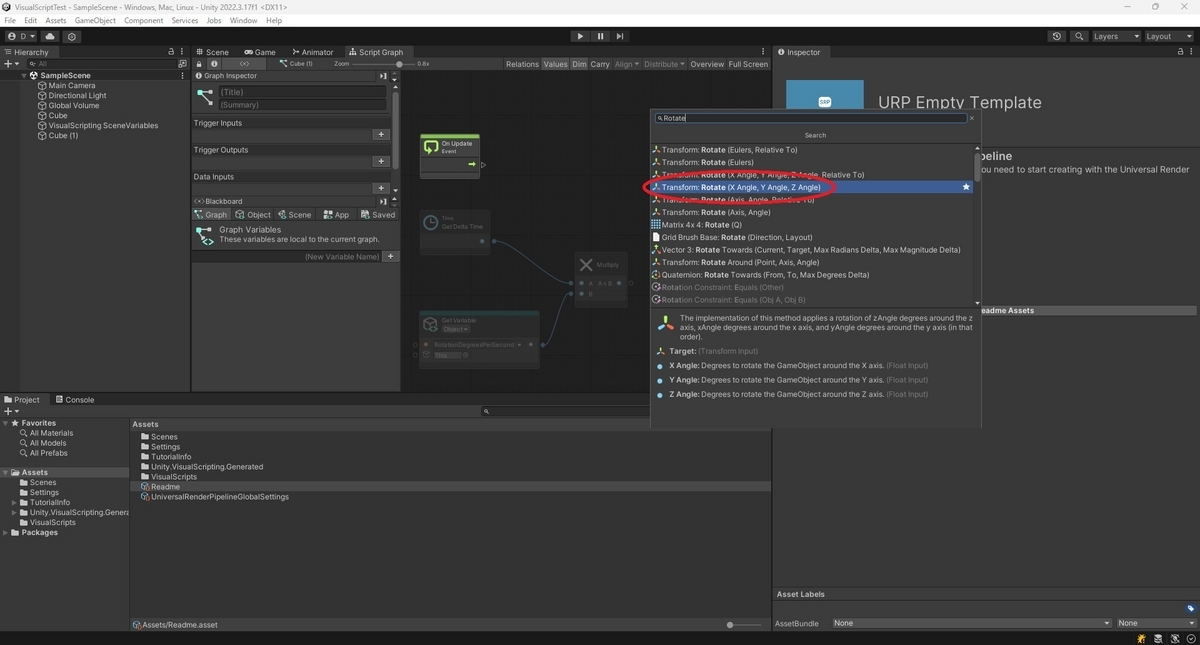Click the Step frame button
Screen dimensions: 1200x645
tap(620, 36)
